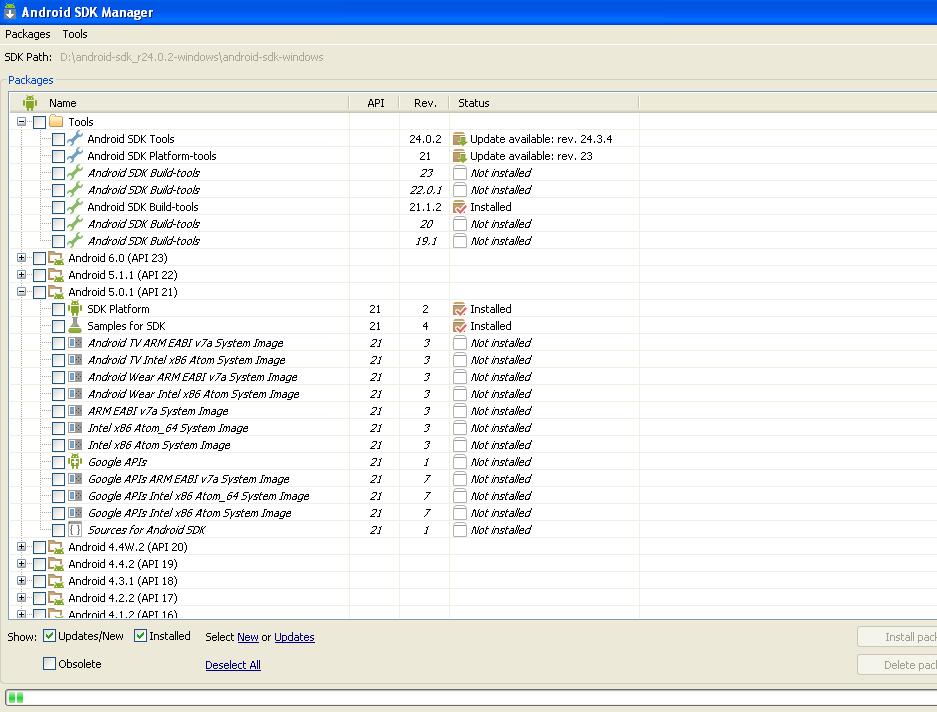Check the Sources for Android SDK checkbox
This screenshot has height=712, width=937.
pyautogui.click(x=58, y=530)
